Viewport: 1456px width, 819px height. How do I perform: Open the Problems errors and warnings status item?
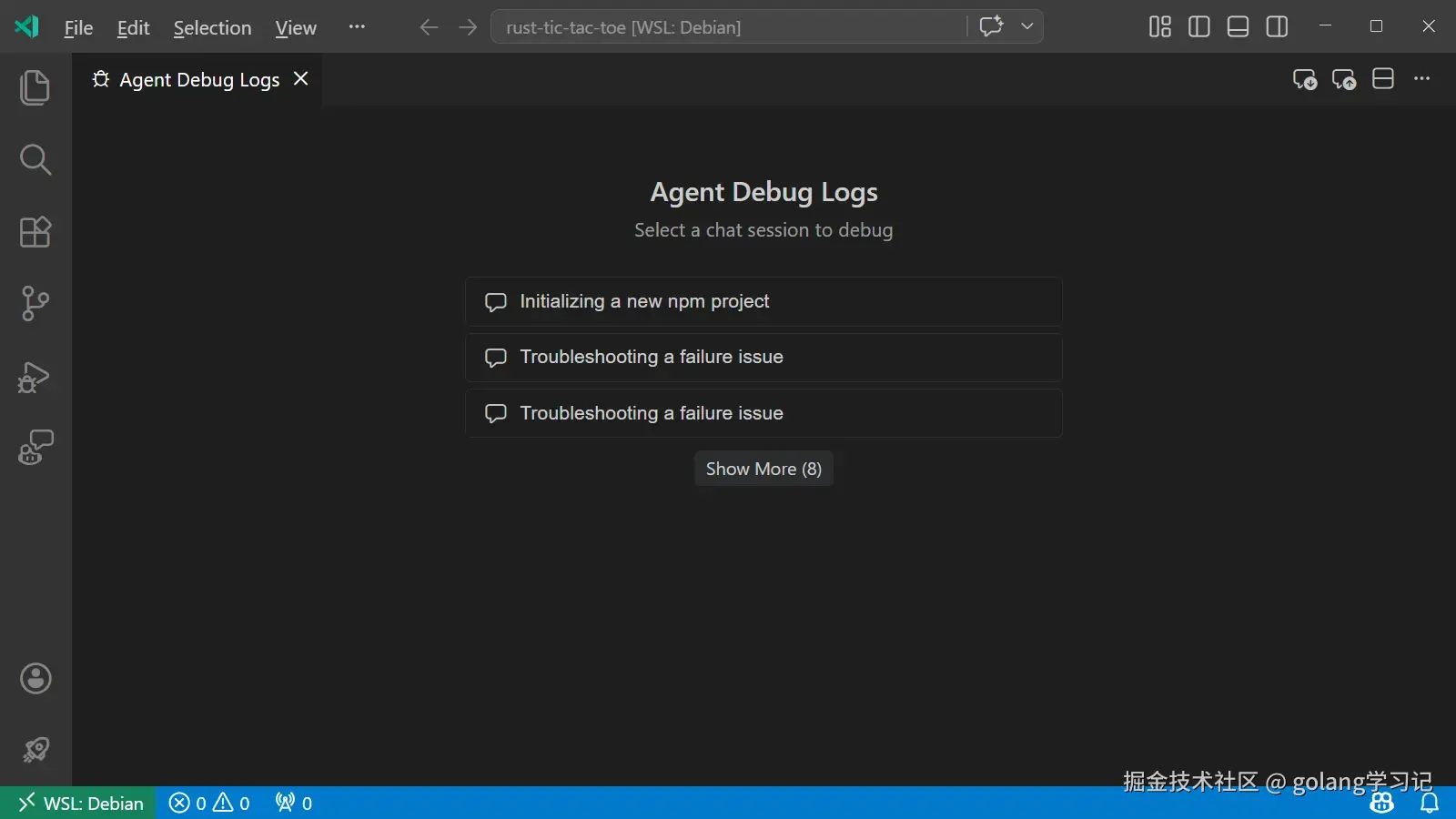(209, 803)
